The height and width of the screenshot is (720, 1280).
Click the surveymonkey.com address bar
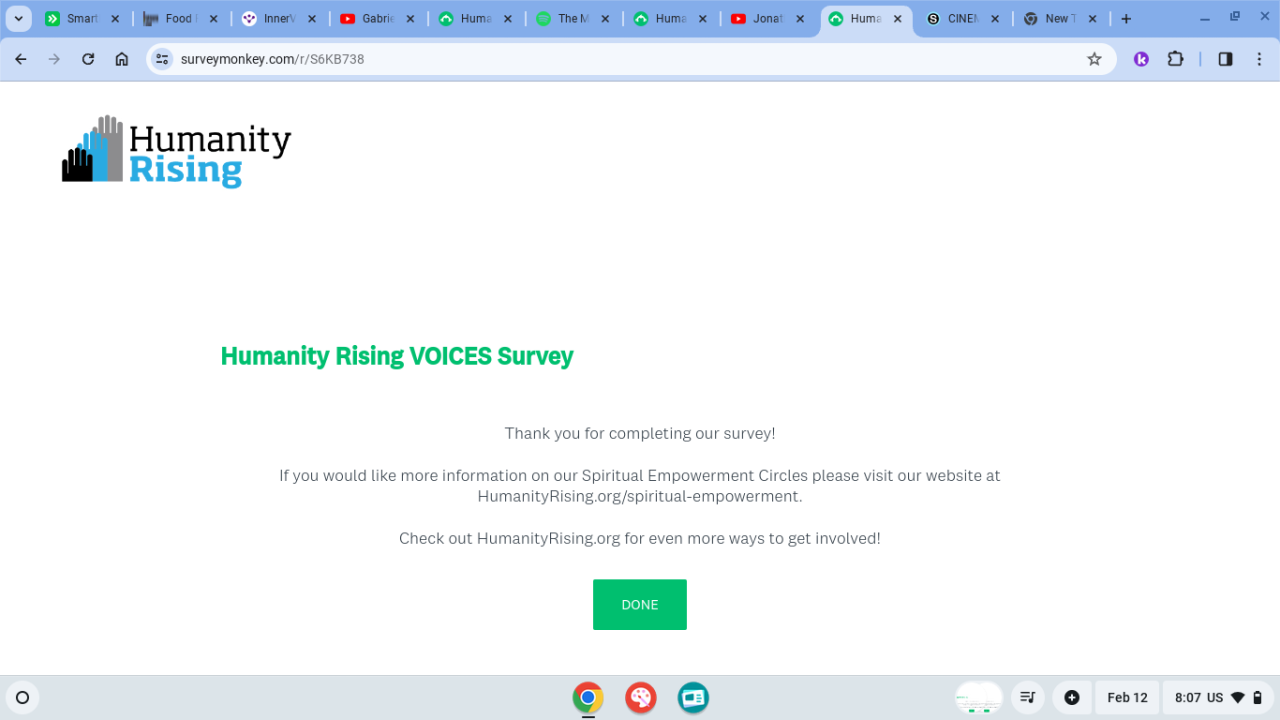(620, 59)
